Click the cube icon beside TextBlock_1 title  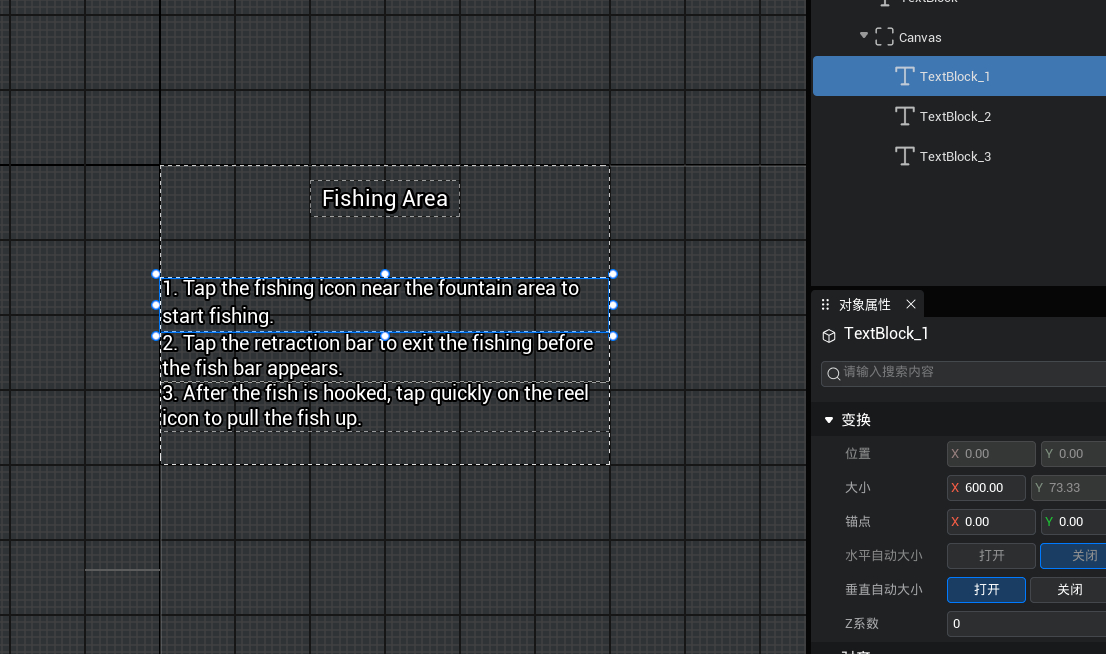point(829,336)
